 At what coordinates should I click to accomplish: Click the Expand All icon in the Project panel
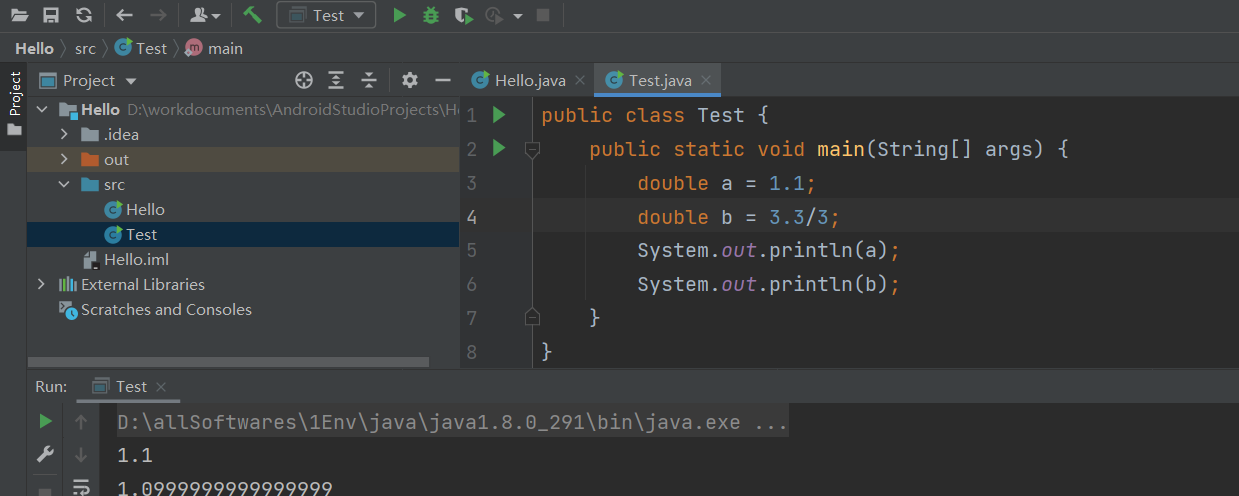click(337, 80)
